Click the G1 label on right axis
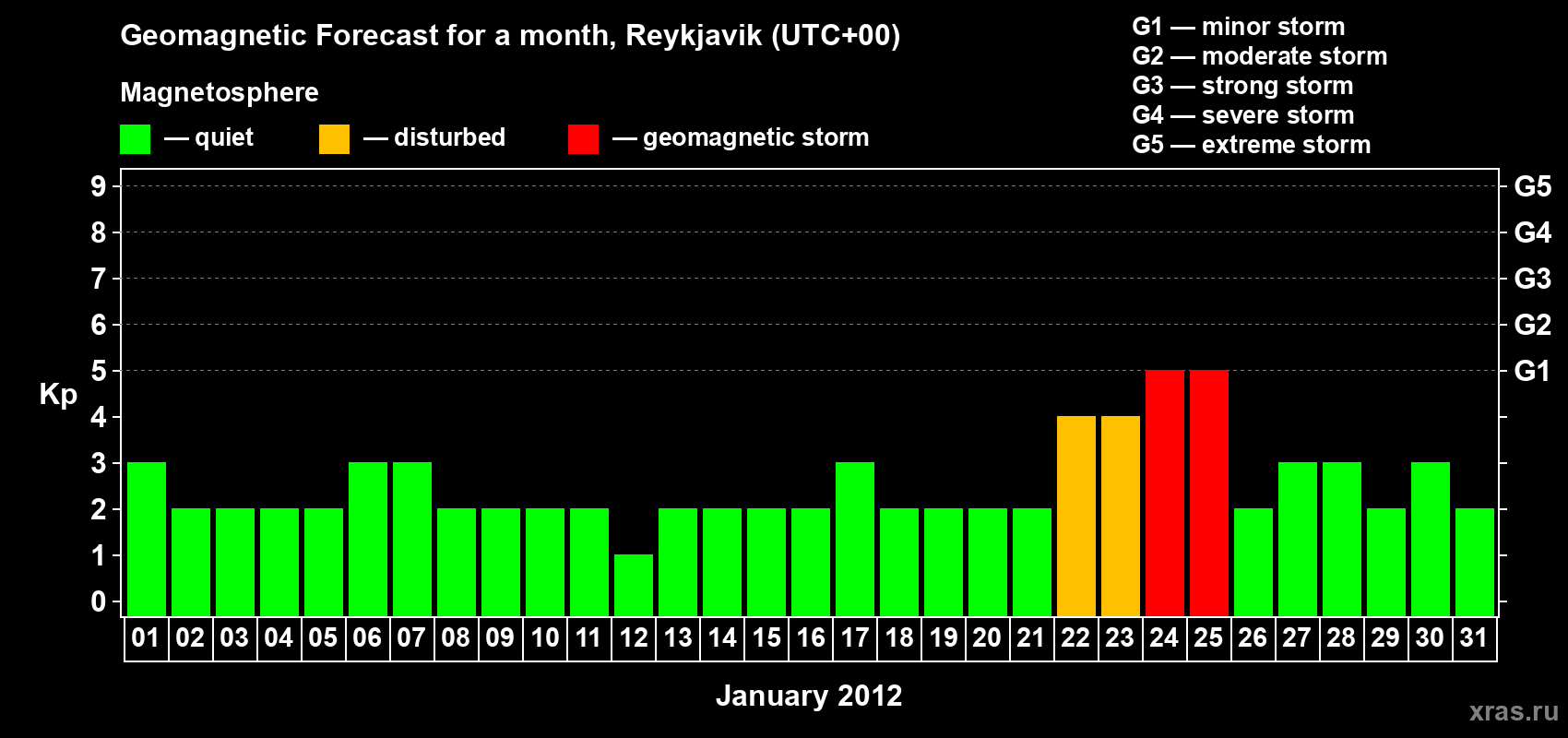The height and width of the screenshot is (738, 1568). pyautogui.click(x=1533, y=371)
